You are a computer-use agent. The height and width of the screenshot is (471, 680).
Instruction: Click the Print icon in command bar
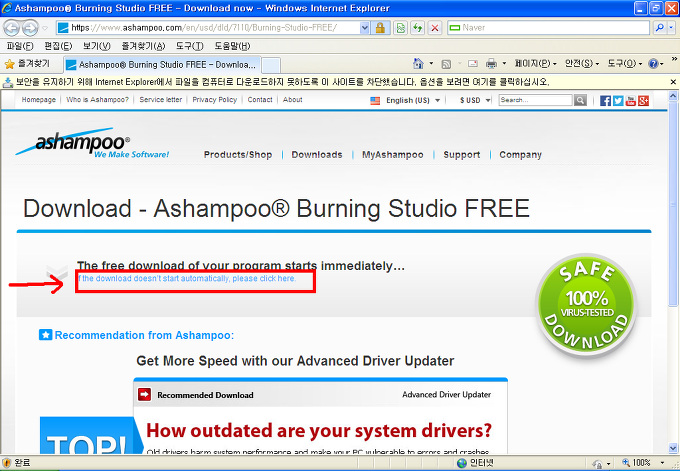click(x=491, y=64)
